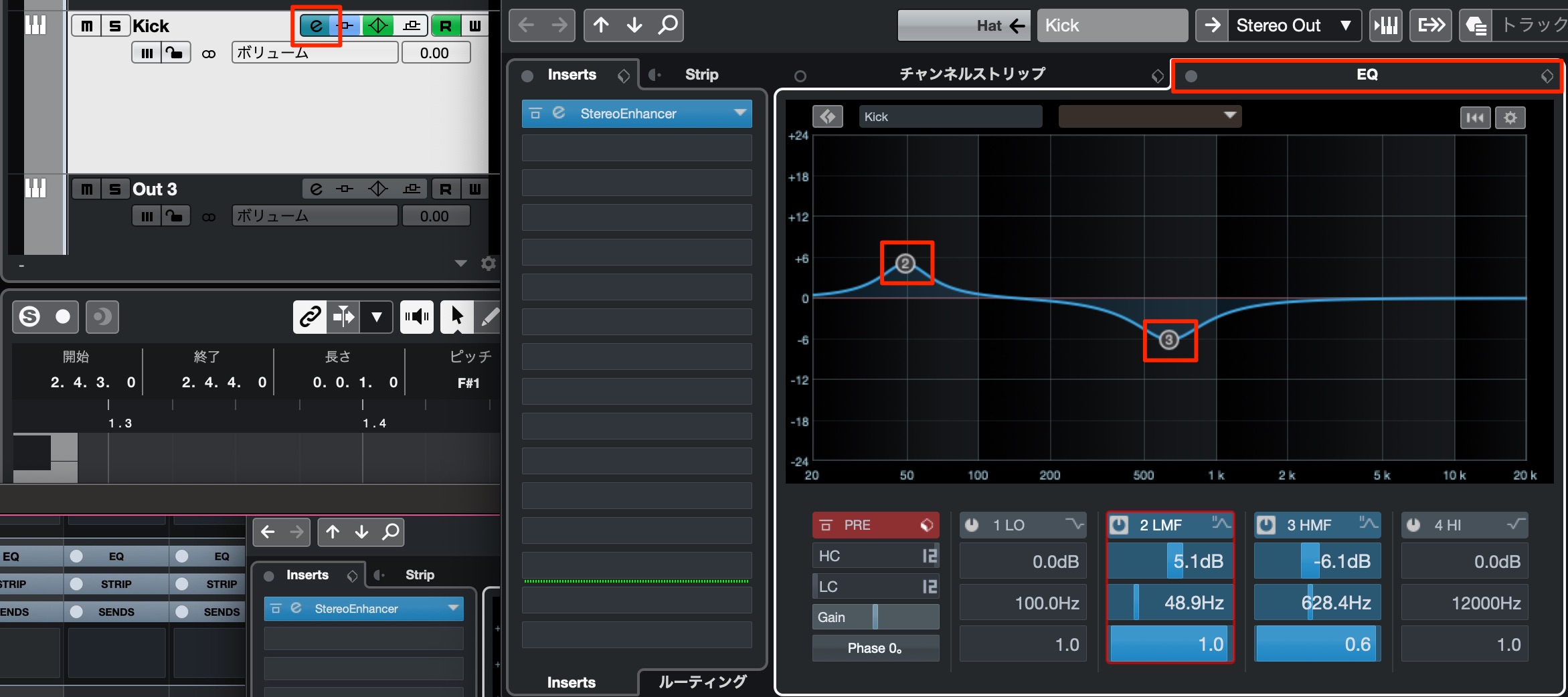
Task: Open the チャンネルストリップ section tab
Action: (972, 74)
